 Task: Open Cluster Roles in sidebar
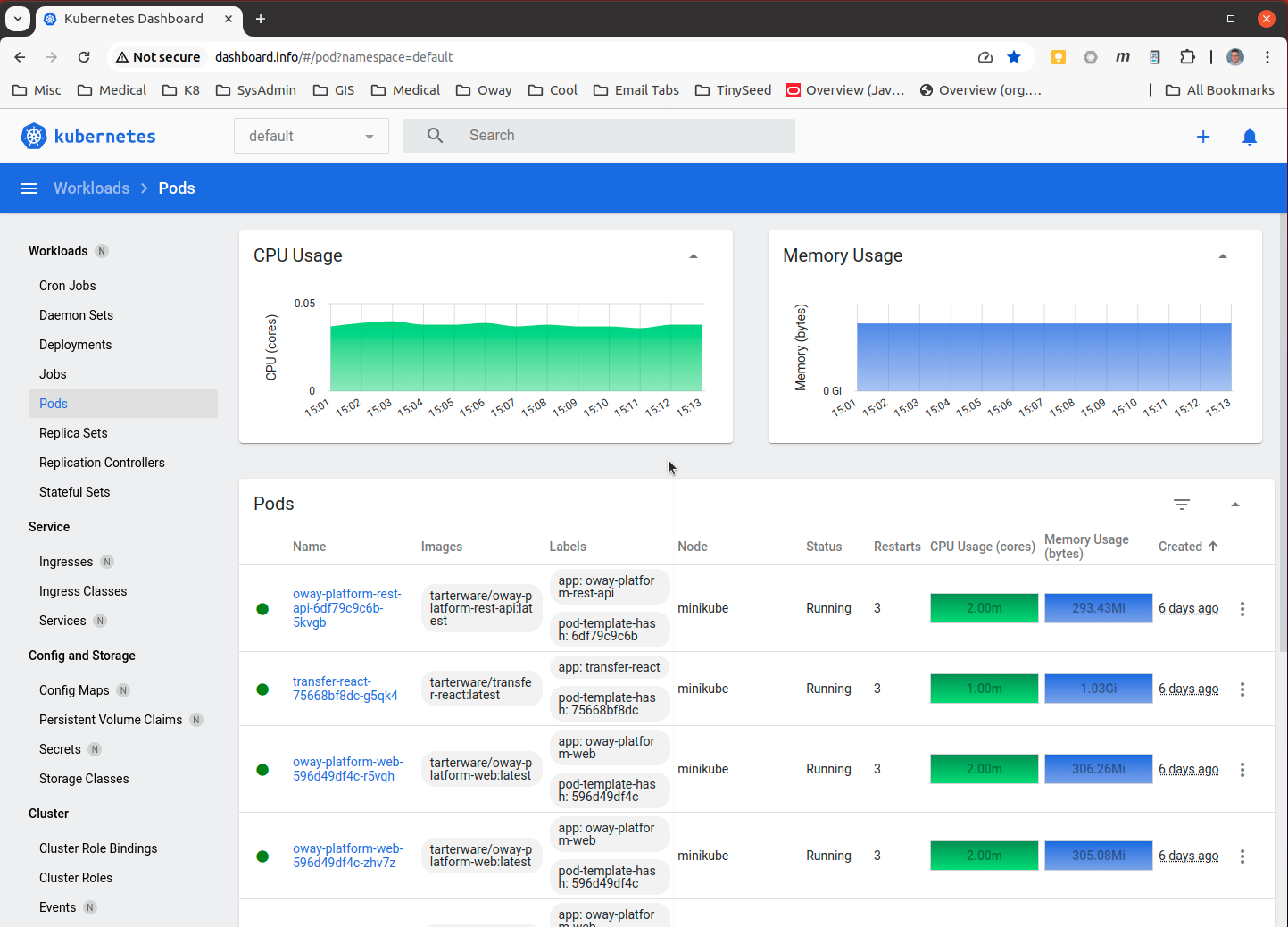(x=76, y=878)
